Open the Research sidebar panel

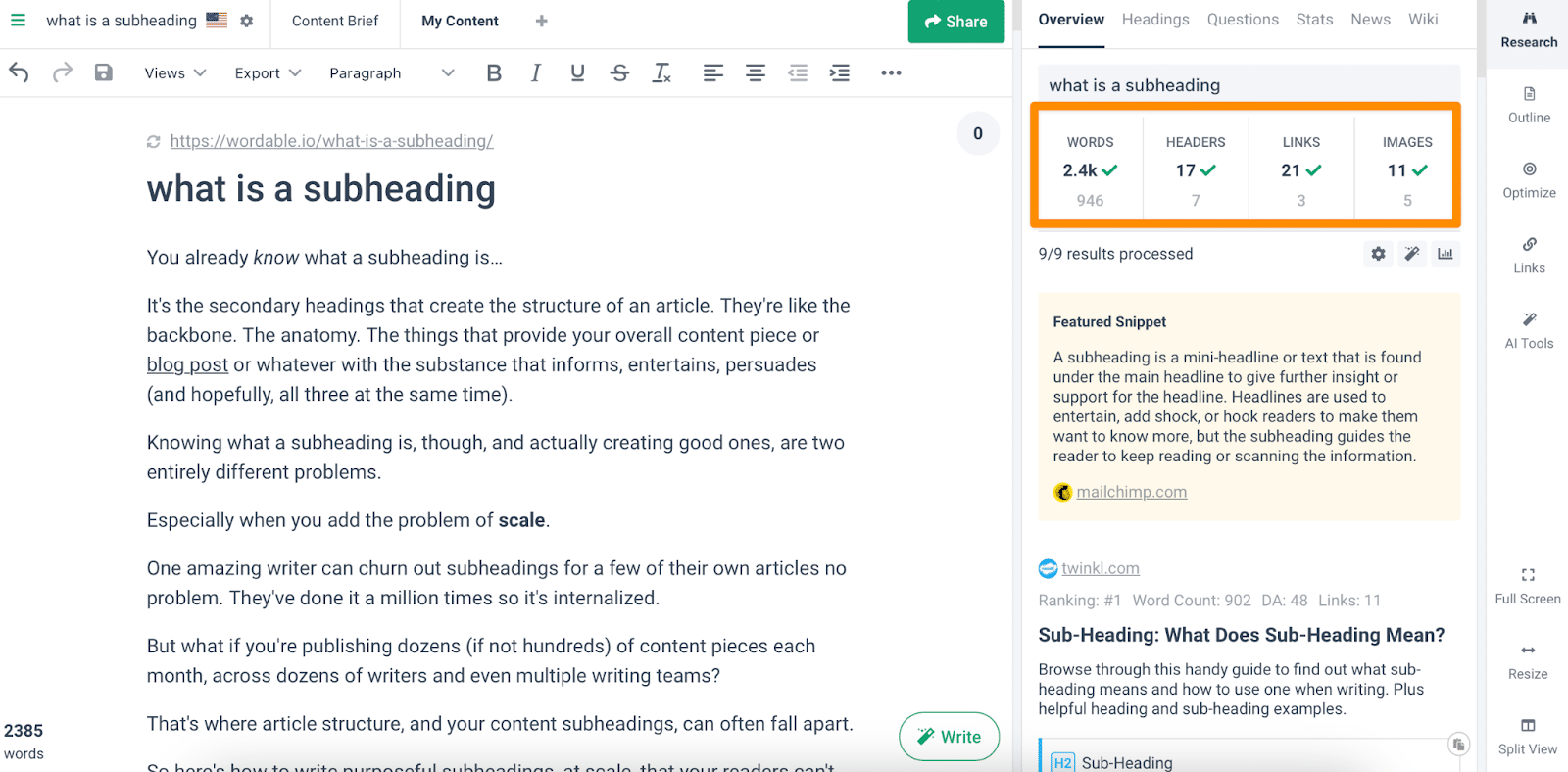[1529, 30]
